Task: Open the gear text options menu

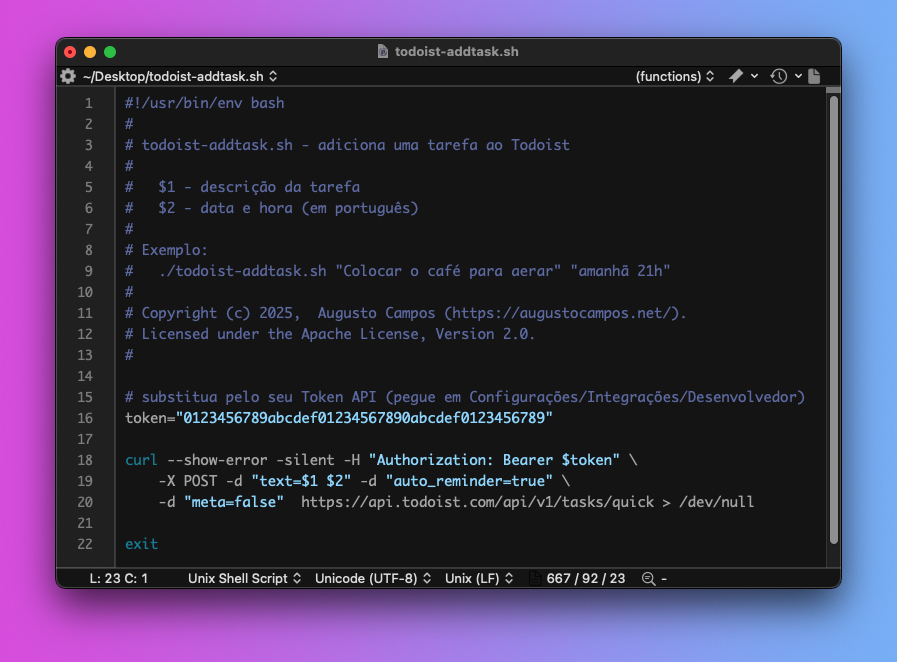Action: [x=68, y=76]
